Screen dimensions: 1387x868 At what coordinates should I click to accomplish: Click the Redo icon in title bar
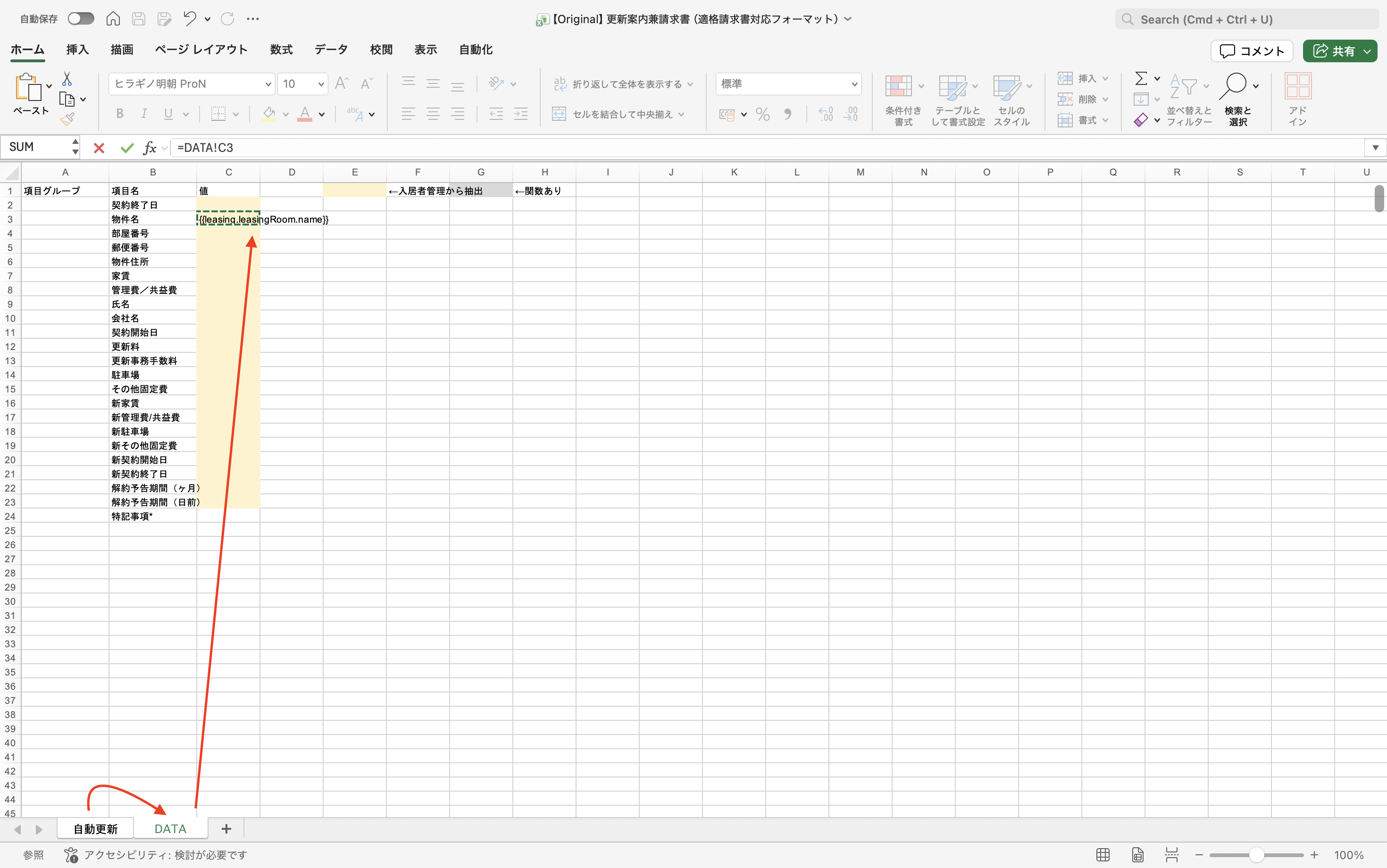(x=227, y=19)
